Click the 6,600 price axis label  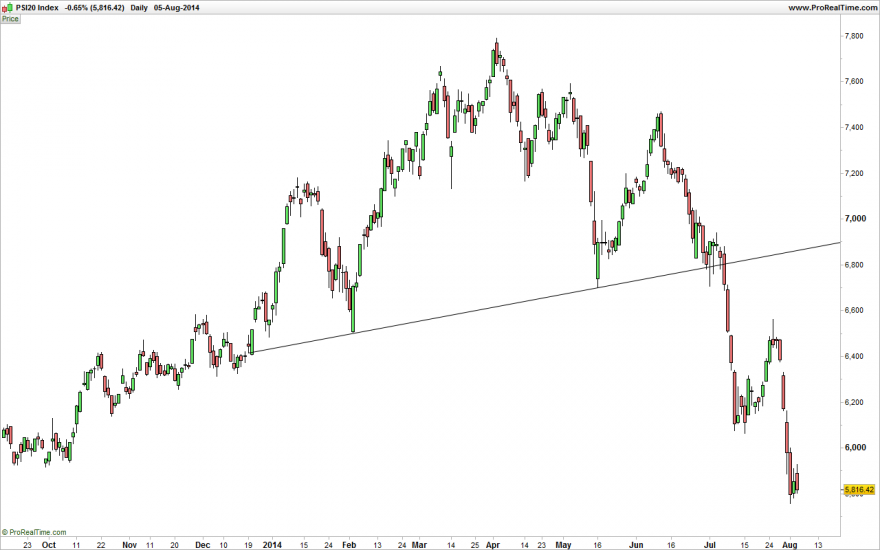(x=854, y=310)
